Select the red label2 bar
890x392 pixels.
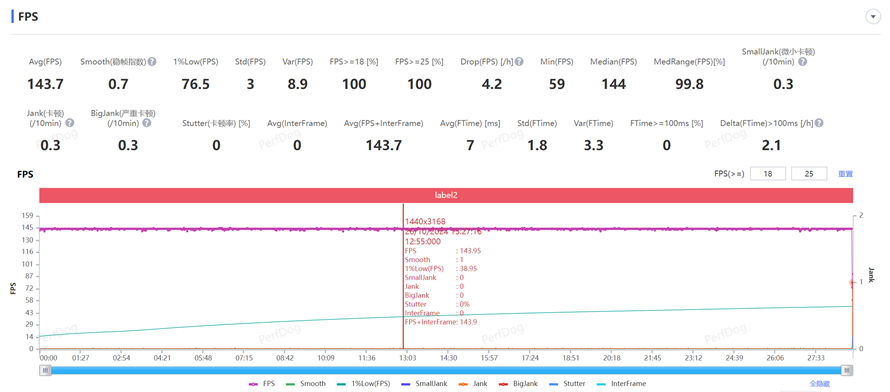tap(446, 195)
